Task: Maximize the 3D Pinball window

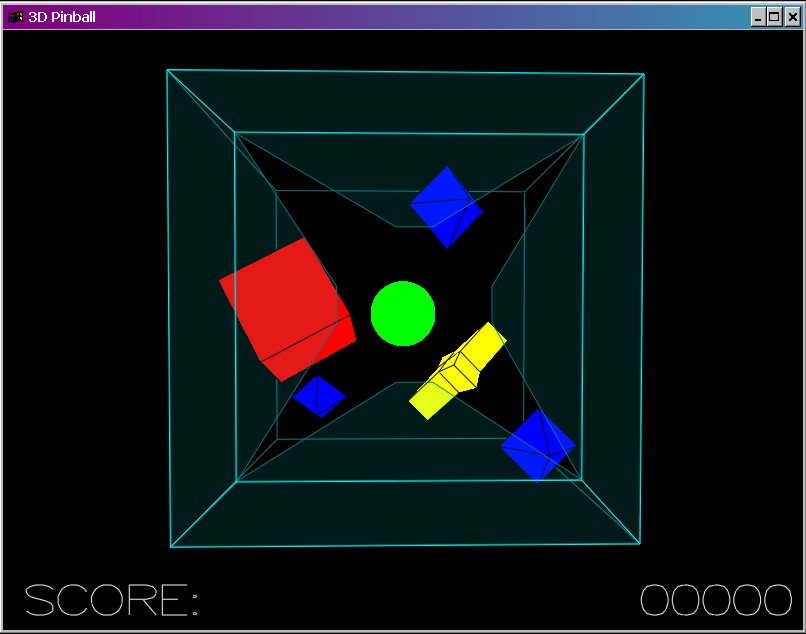Action: click(x=774, y=17)
